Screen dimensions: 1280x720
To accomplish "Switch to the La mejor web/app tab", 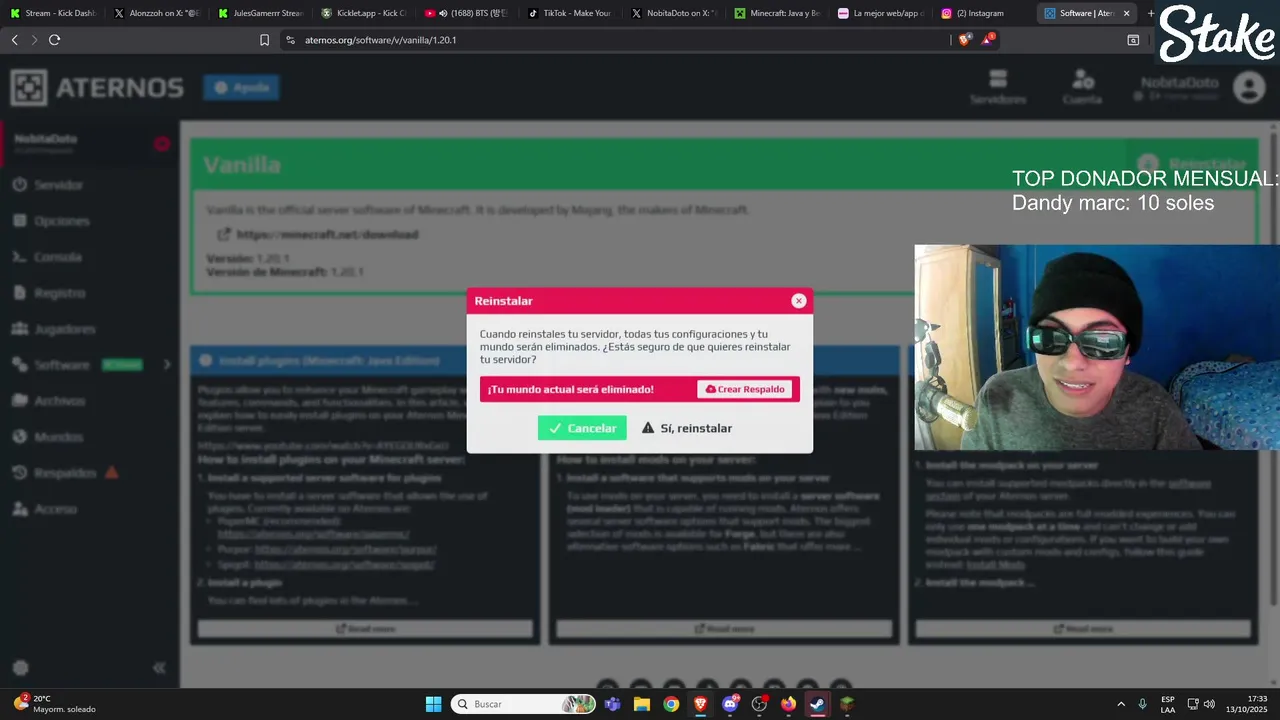I will [882, 13].
